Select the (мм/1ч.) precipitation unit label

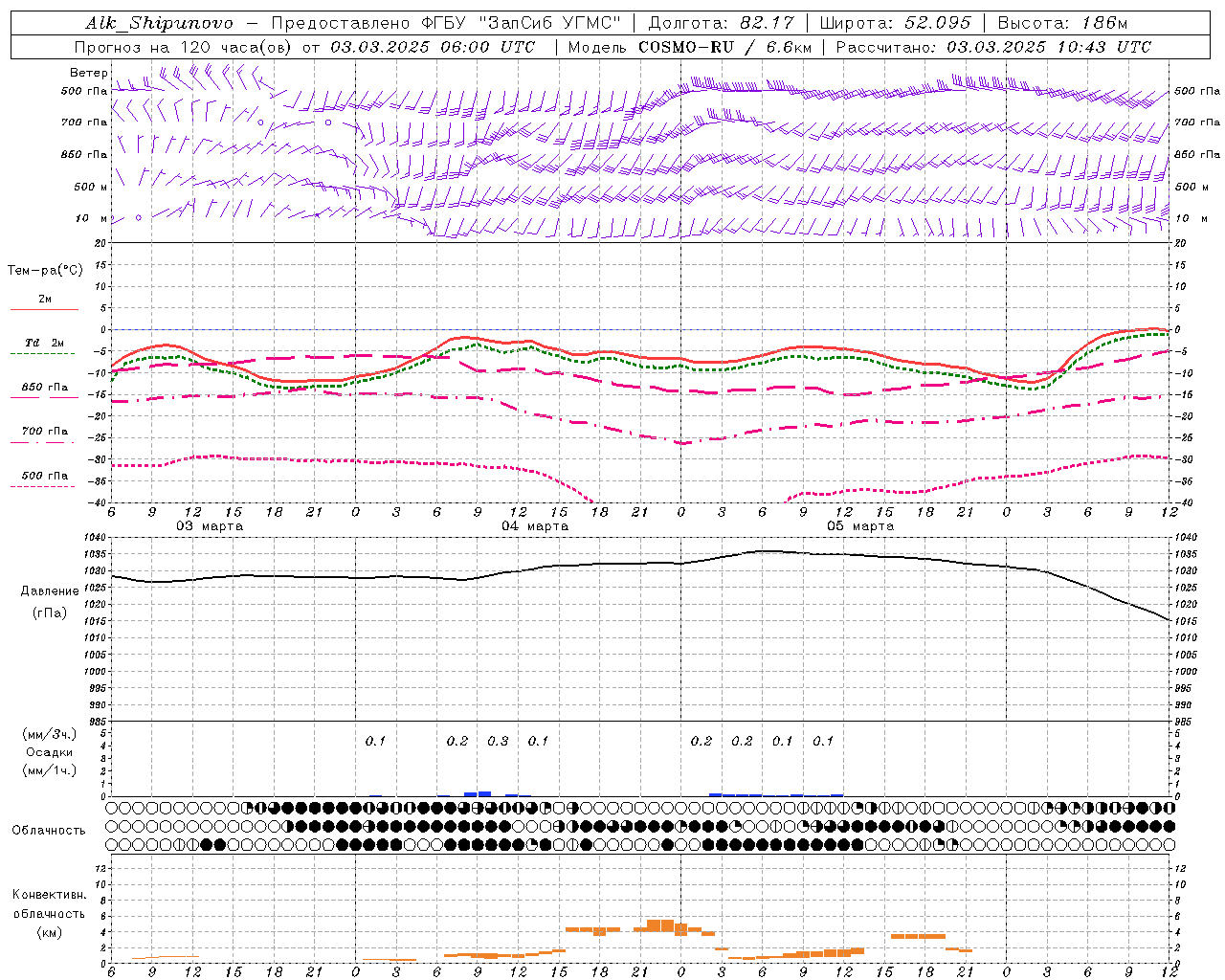click(x=50, y=770)
